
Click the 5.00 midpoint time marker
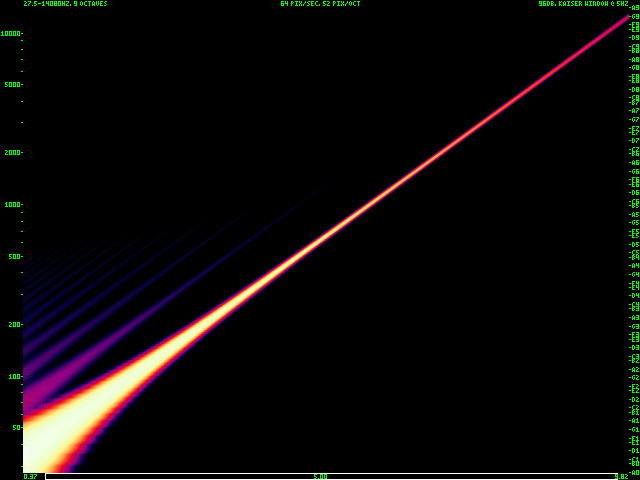(x=320, y=477)
